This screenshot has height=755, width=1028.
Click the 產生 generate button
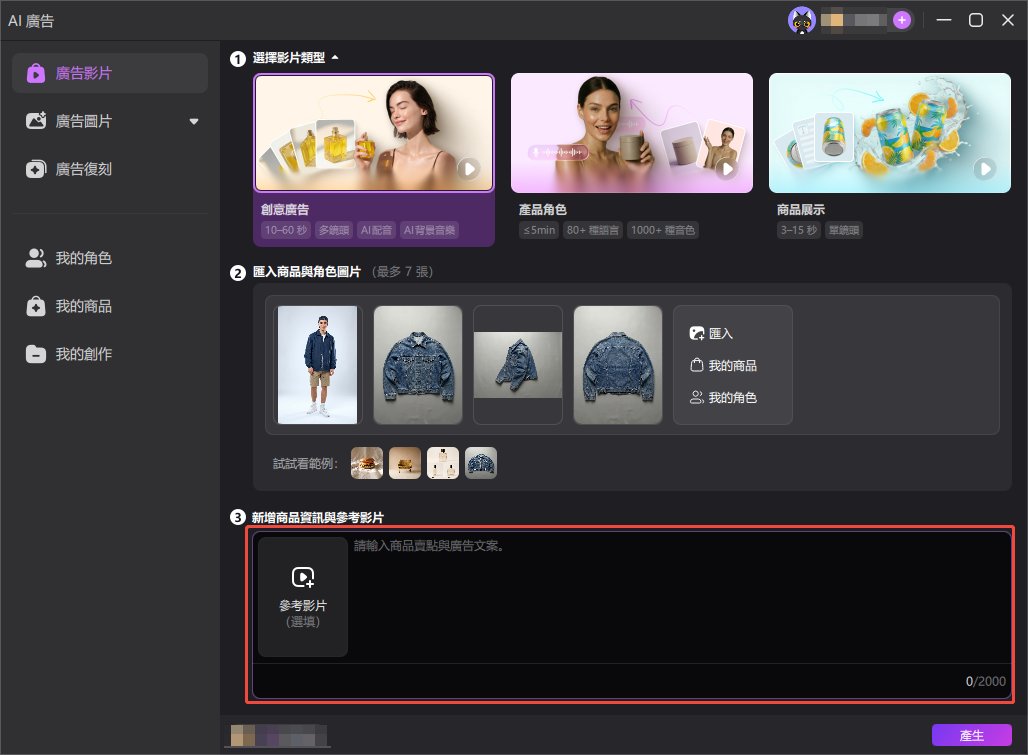click(972, 735)
